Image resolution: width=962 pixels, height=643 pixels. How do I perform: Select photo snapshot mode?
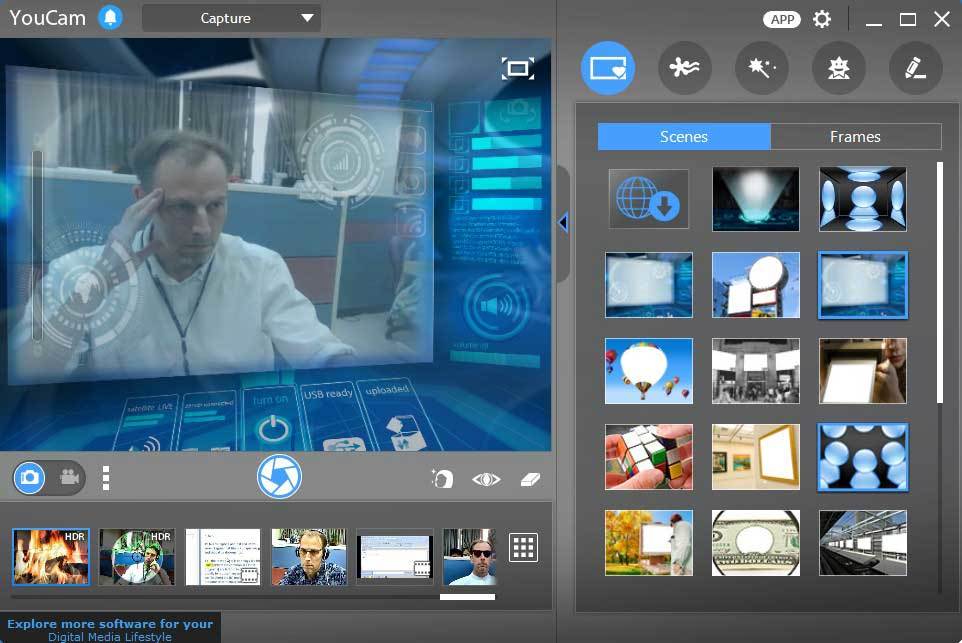tap(31, 477)
